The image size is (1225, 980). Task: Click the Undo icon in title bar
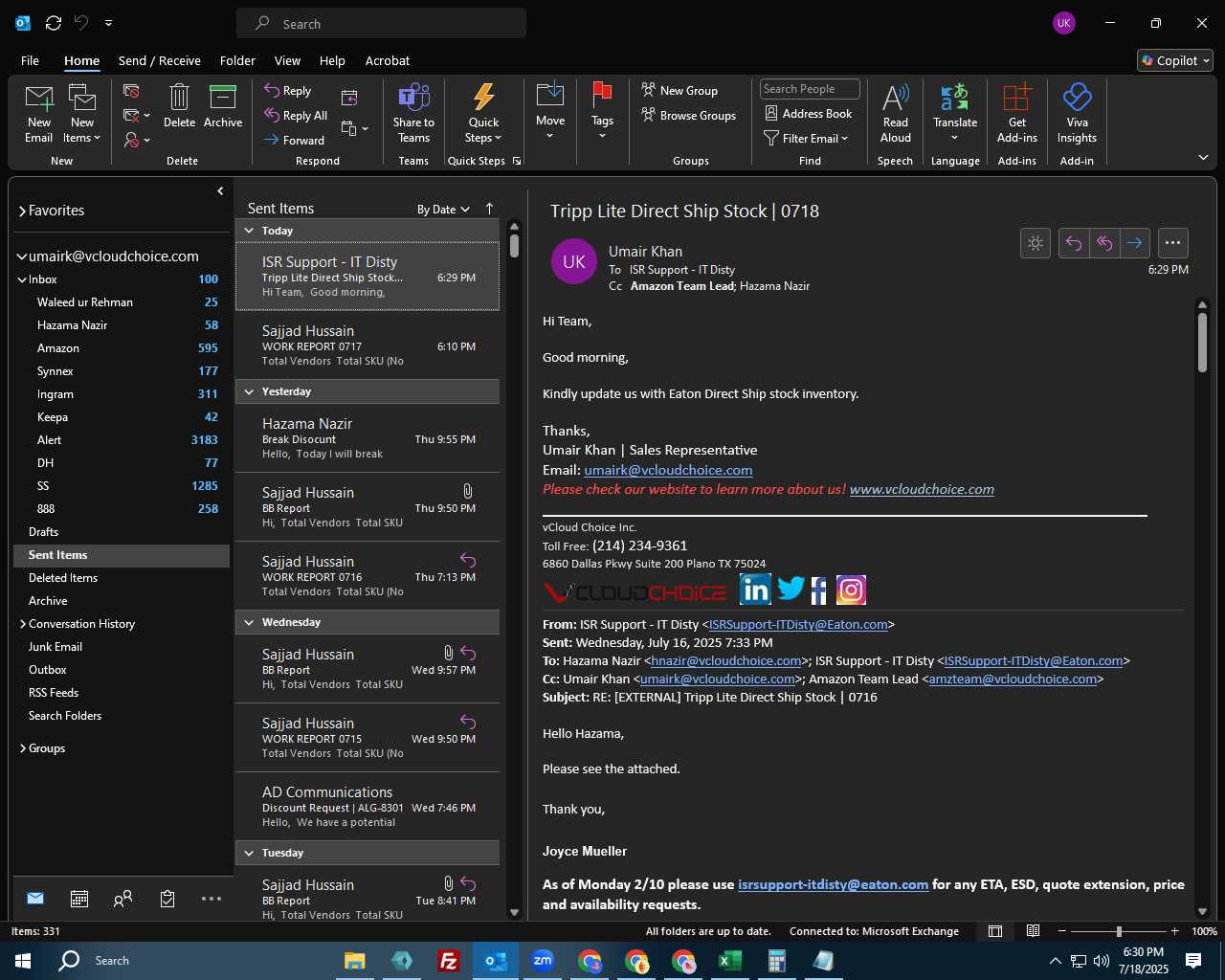pyautogui.click(x=81, y=23)
